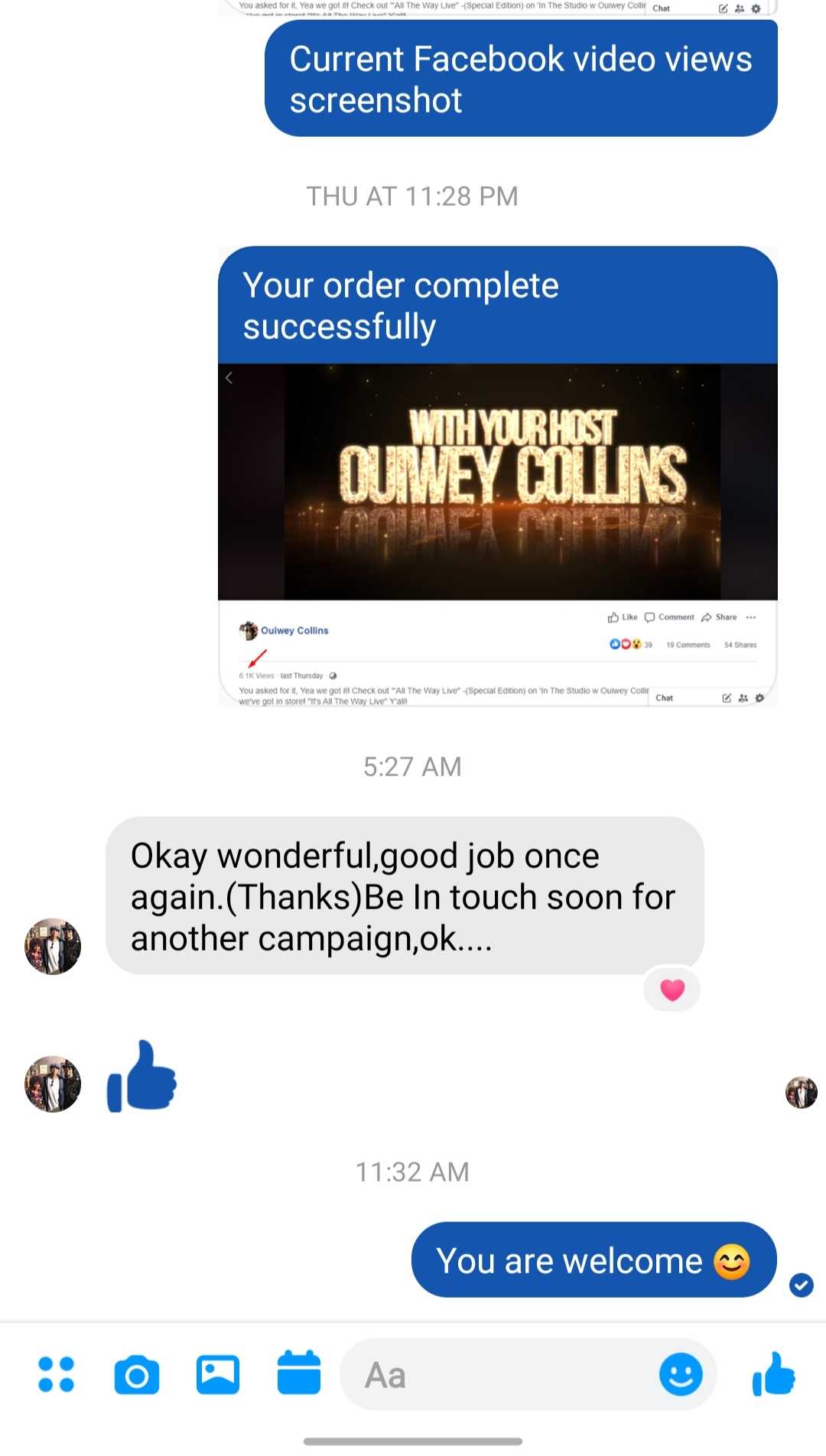Image resolution: width=826 pixels, height=1456 pixels.
Task: Open the Ouiwey Collins video screenshot
Action: pos(498,535)
